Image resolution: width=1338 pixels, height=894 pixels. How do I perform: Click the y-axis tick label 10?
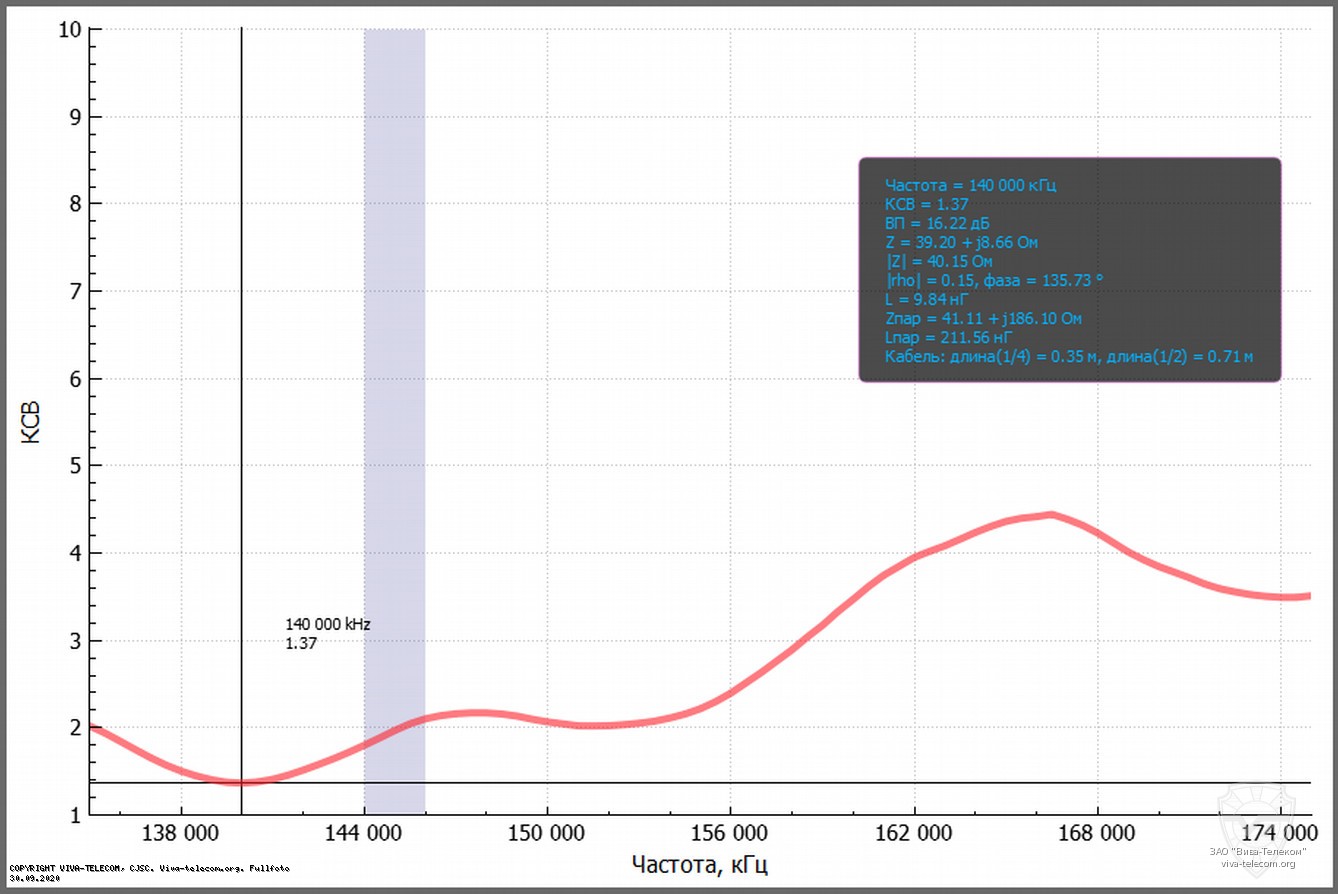tap(66, 30)
